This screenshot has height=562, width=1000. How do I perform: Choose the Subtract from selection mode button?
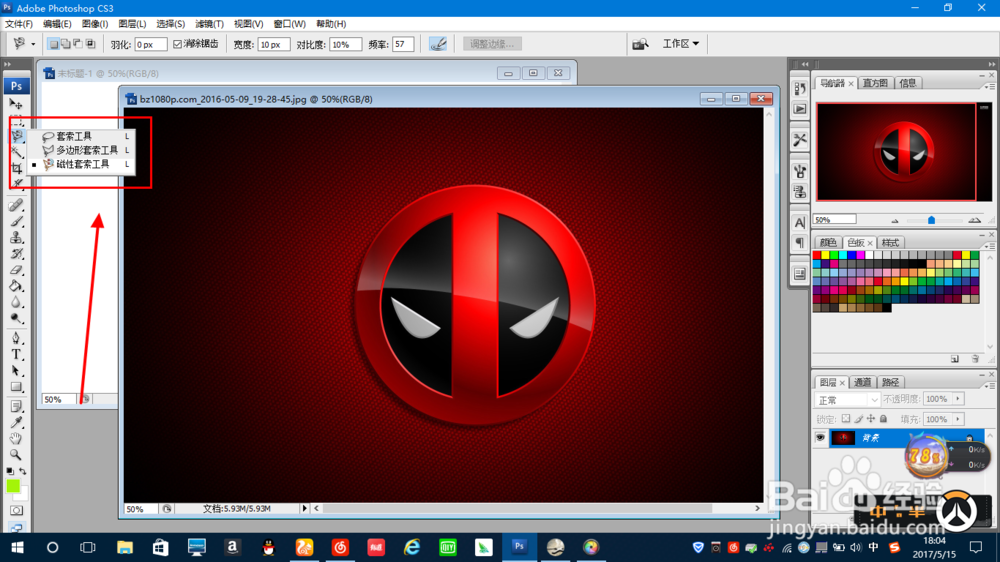pyautogui.click(x=78, y=44)
